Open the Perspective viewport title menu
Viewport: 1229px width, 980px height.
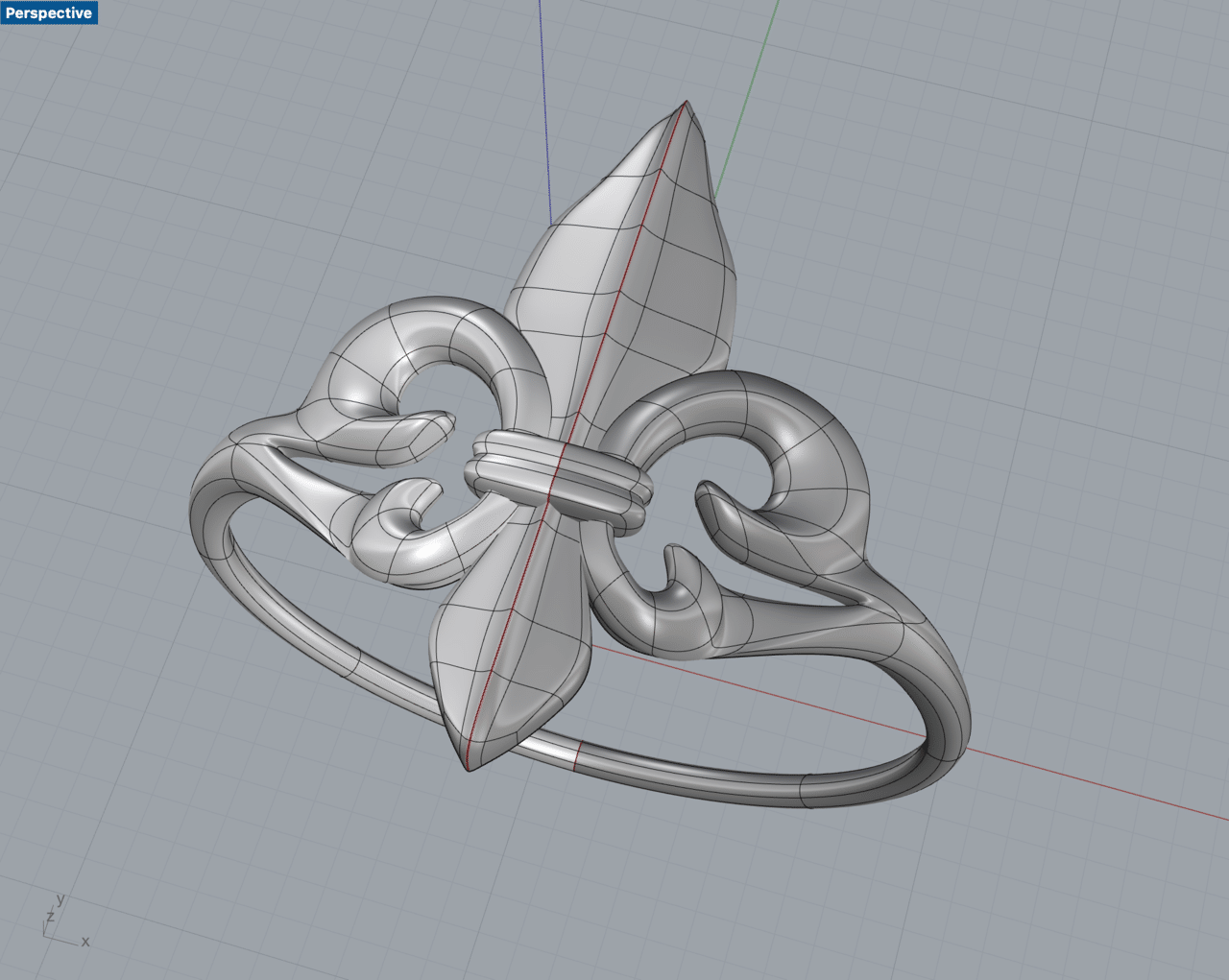coord(49,12)
